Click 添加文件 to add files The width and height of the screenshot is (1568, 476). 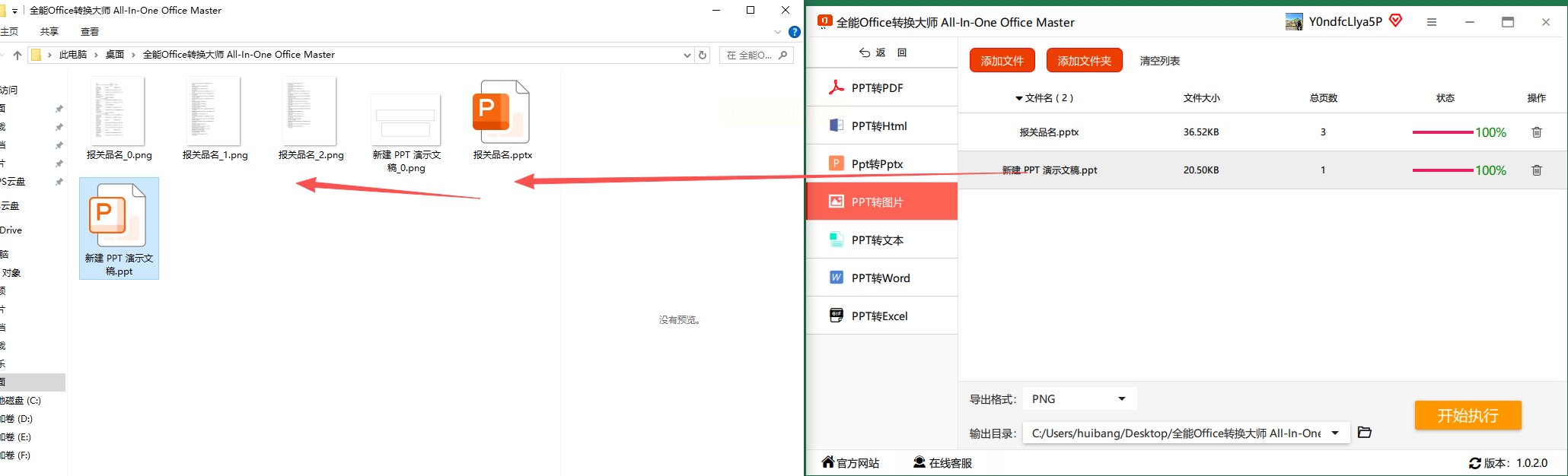[1002, 60]
